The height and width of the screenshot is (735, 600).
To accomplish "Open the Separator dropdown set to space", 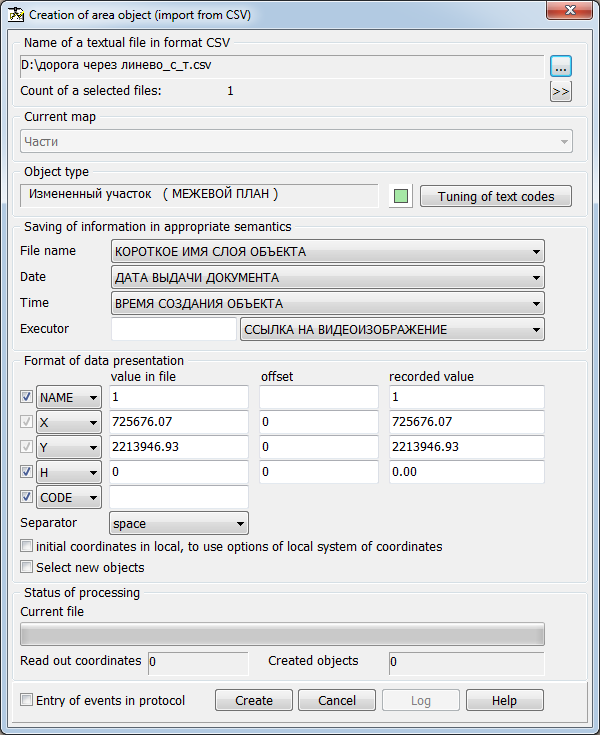I will click(x=179, y=523).
